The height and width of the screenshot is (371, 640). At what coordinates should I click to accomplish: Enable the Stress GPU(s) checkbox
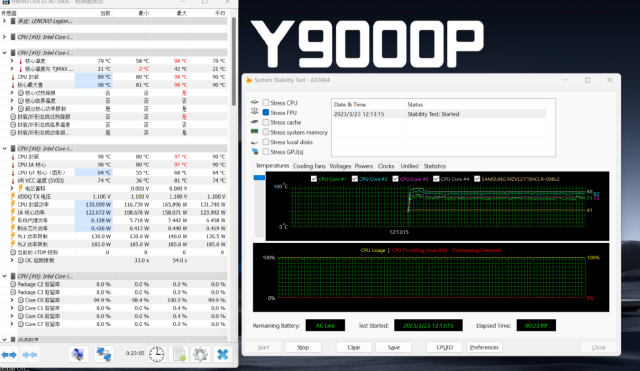pos(266,152)
